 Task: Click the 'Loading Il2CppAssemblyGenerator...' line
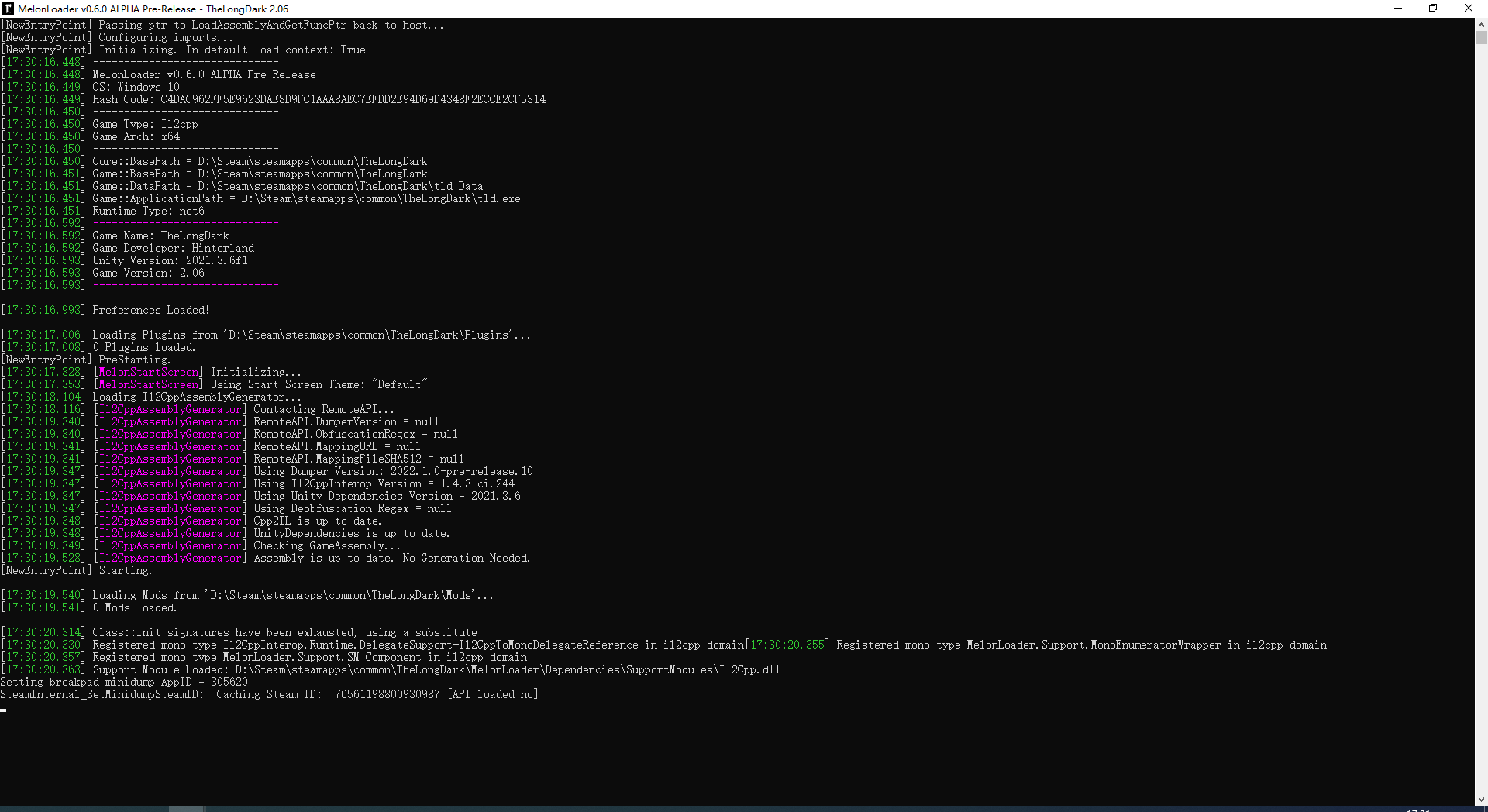tap(152, 397)
